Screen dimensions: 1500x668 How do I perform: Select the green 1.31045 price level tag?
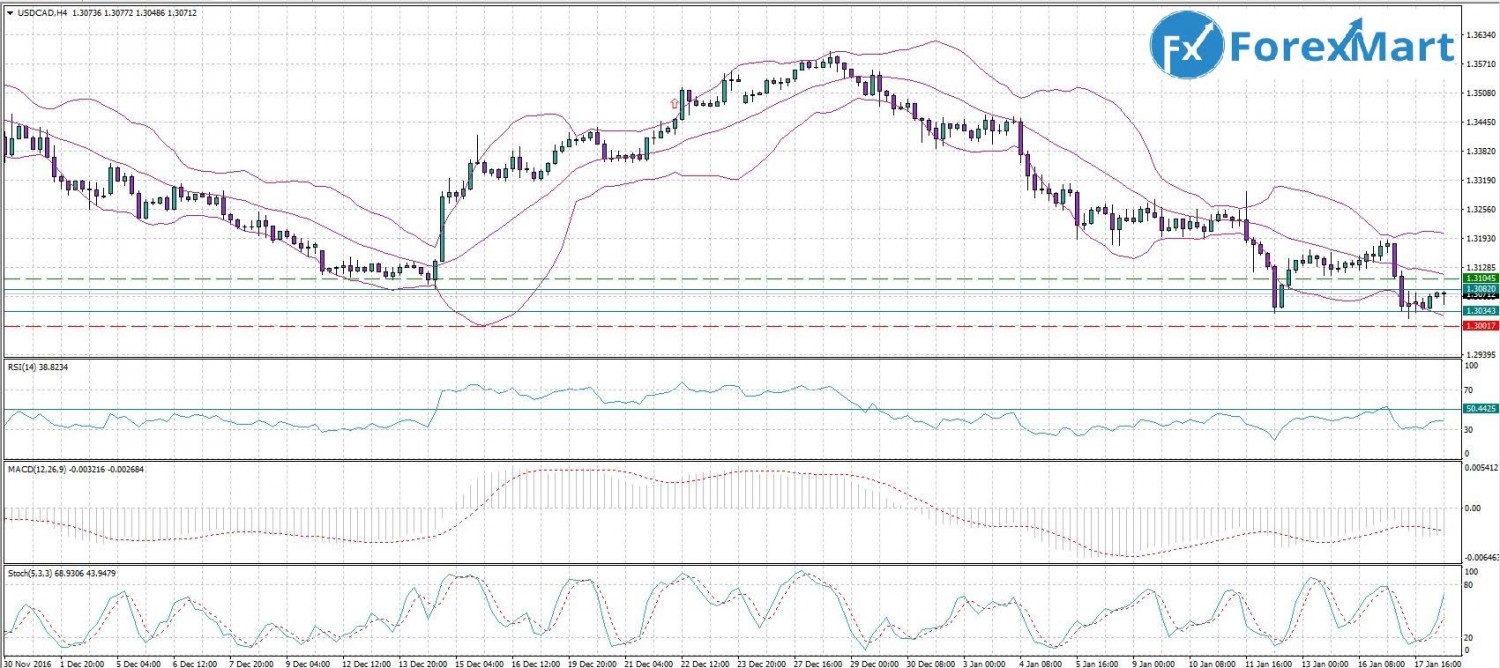pyautogui.click(x=1479, y=278)
